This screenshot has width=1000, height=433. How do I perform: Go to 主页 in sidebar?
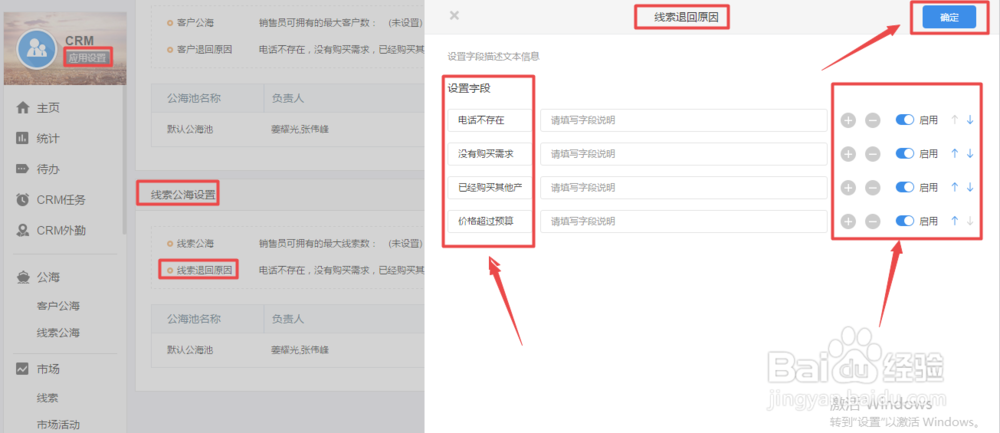48,108
